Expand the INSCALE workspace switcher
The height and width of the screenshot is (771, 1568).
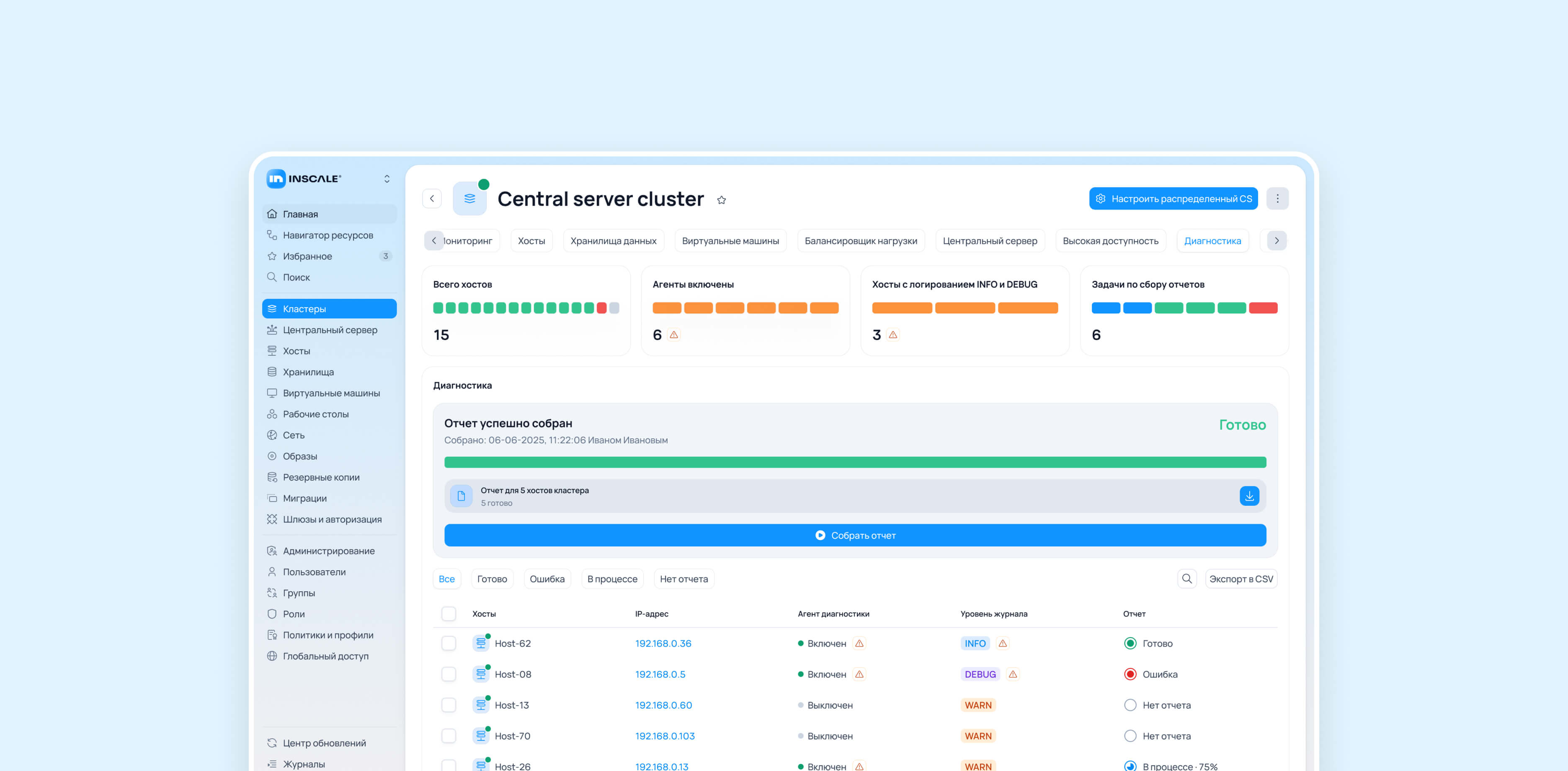(x=387, y=179)
